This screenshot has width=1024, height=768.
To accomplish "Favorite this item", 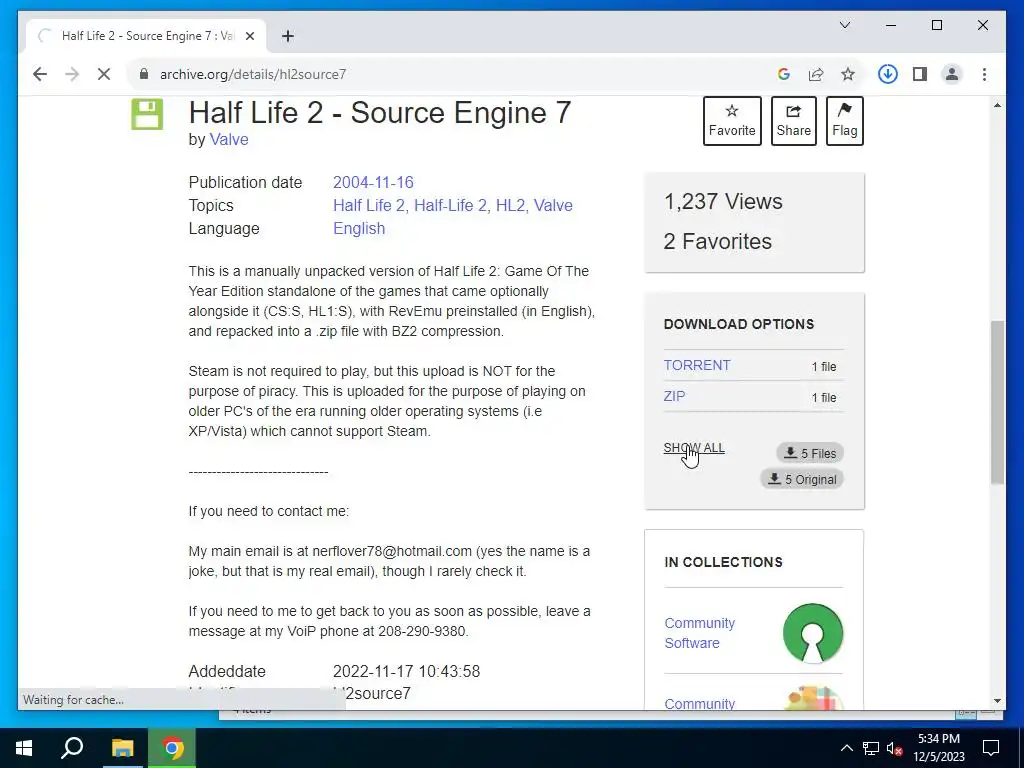I will click(x=732, y=121).
